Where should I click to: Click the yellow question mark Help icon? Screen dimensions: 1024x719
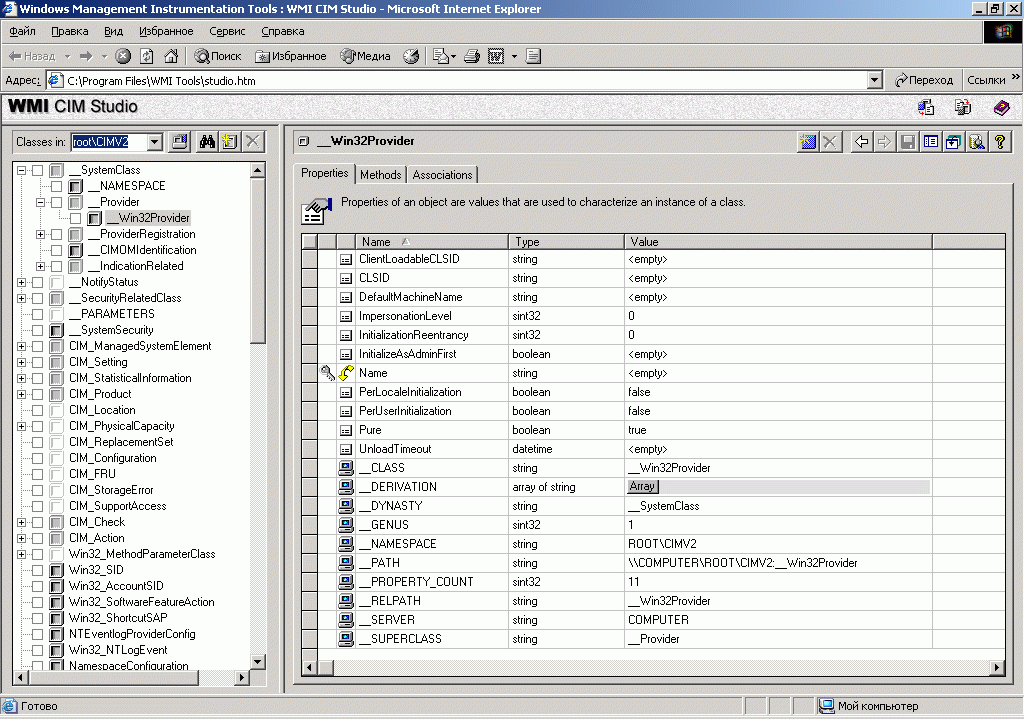pyautogui.click(x=1000, y=142)
